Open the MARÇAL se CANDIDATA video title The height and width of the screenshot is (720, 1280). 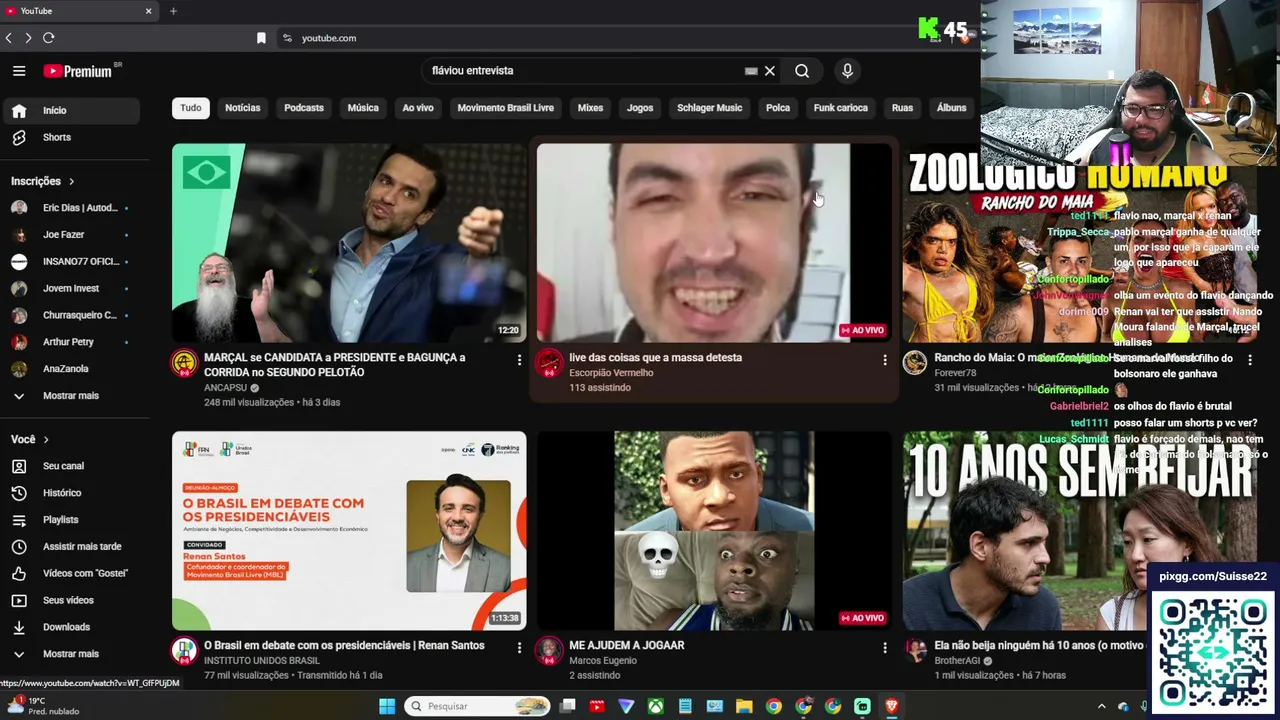[x=334, y=365]
